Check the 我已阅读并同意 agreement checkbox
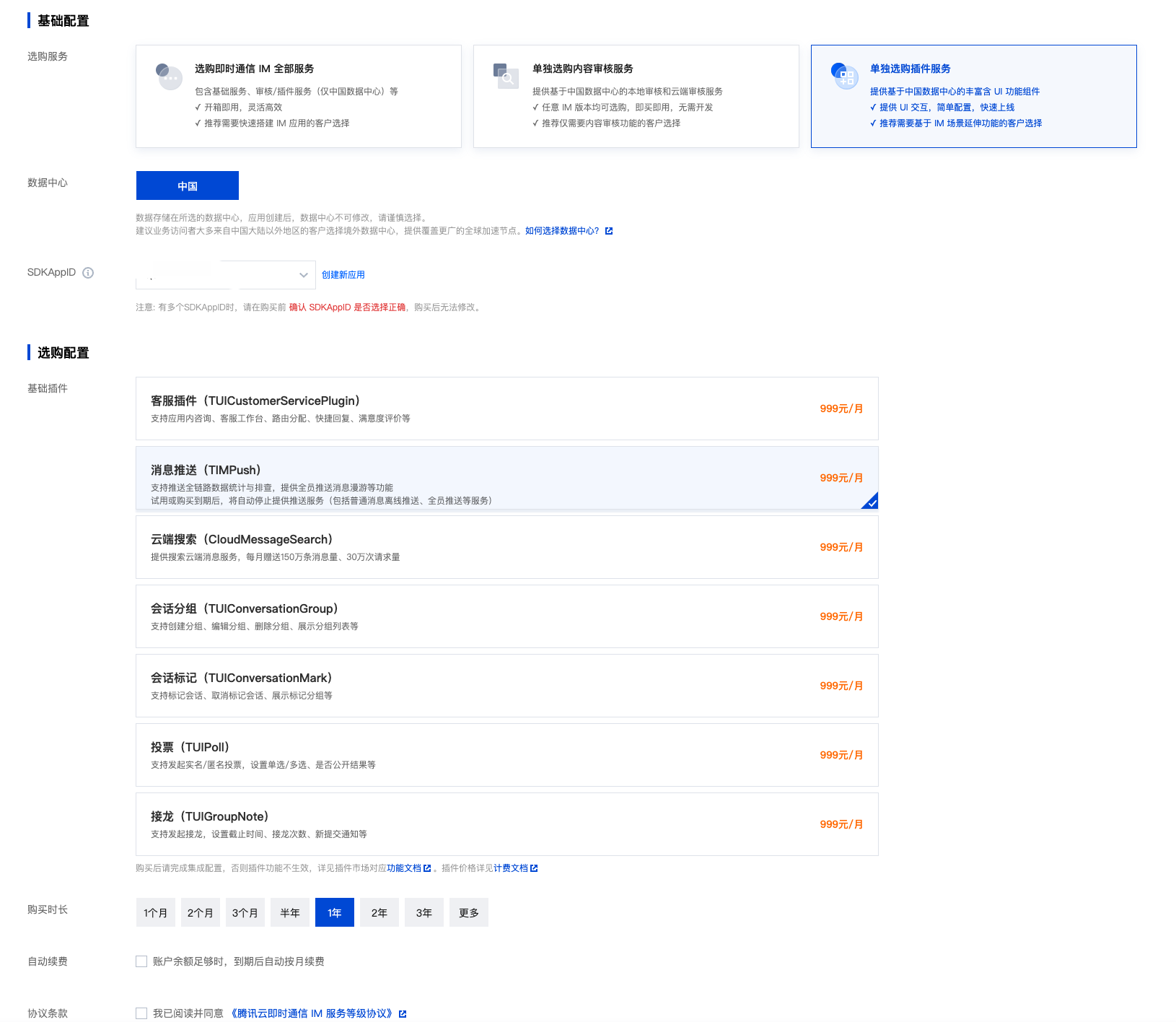 (x=141, y=1013)
